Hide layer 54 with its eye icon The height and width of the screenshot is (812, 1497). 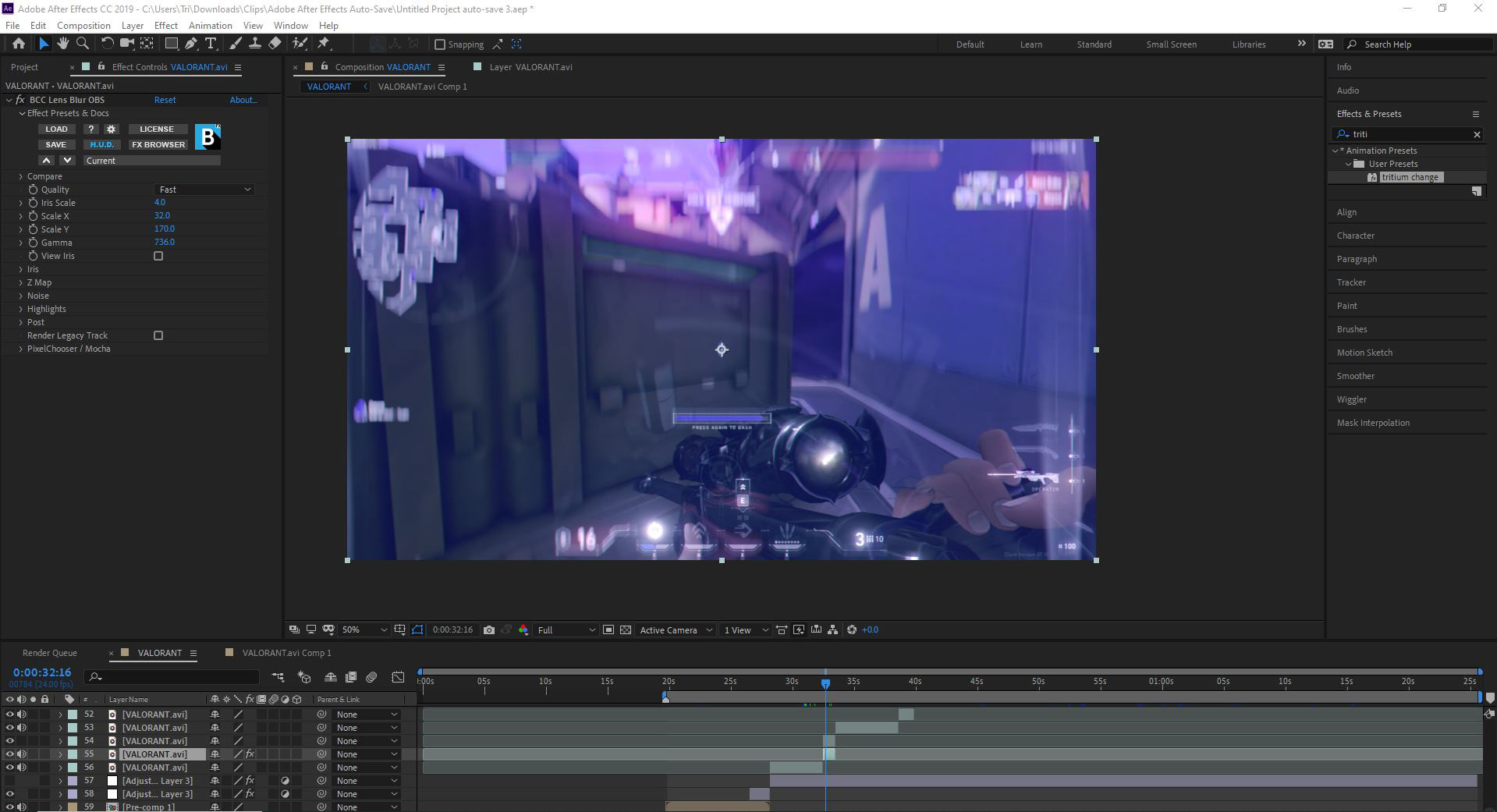point(10,741)
